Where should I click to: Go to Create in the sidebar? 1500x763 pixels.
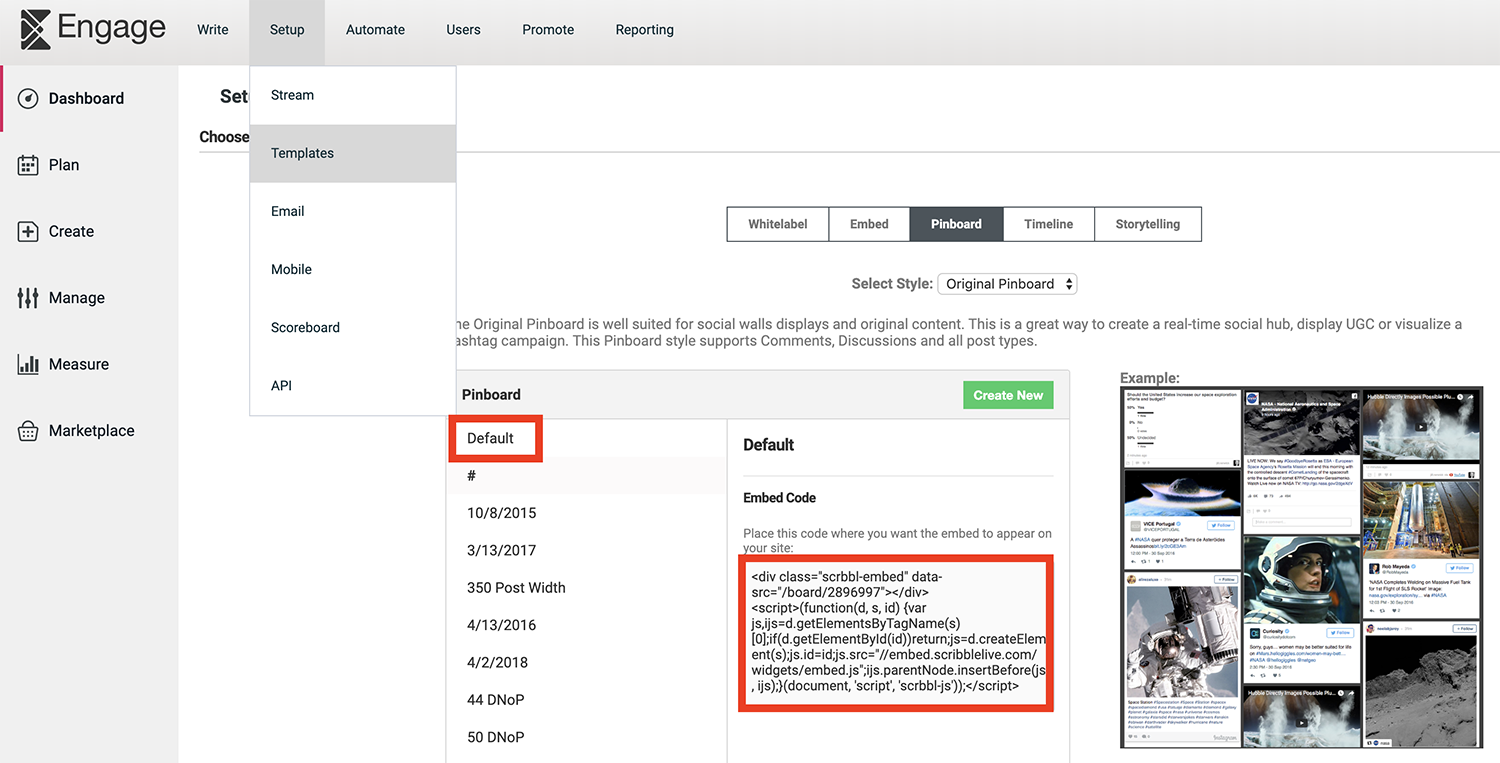tap(71, 231)
